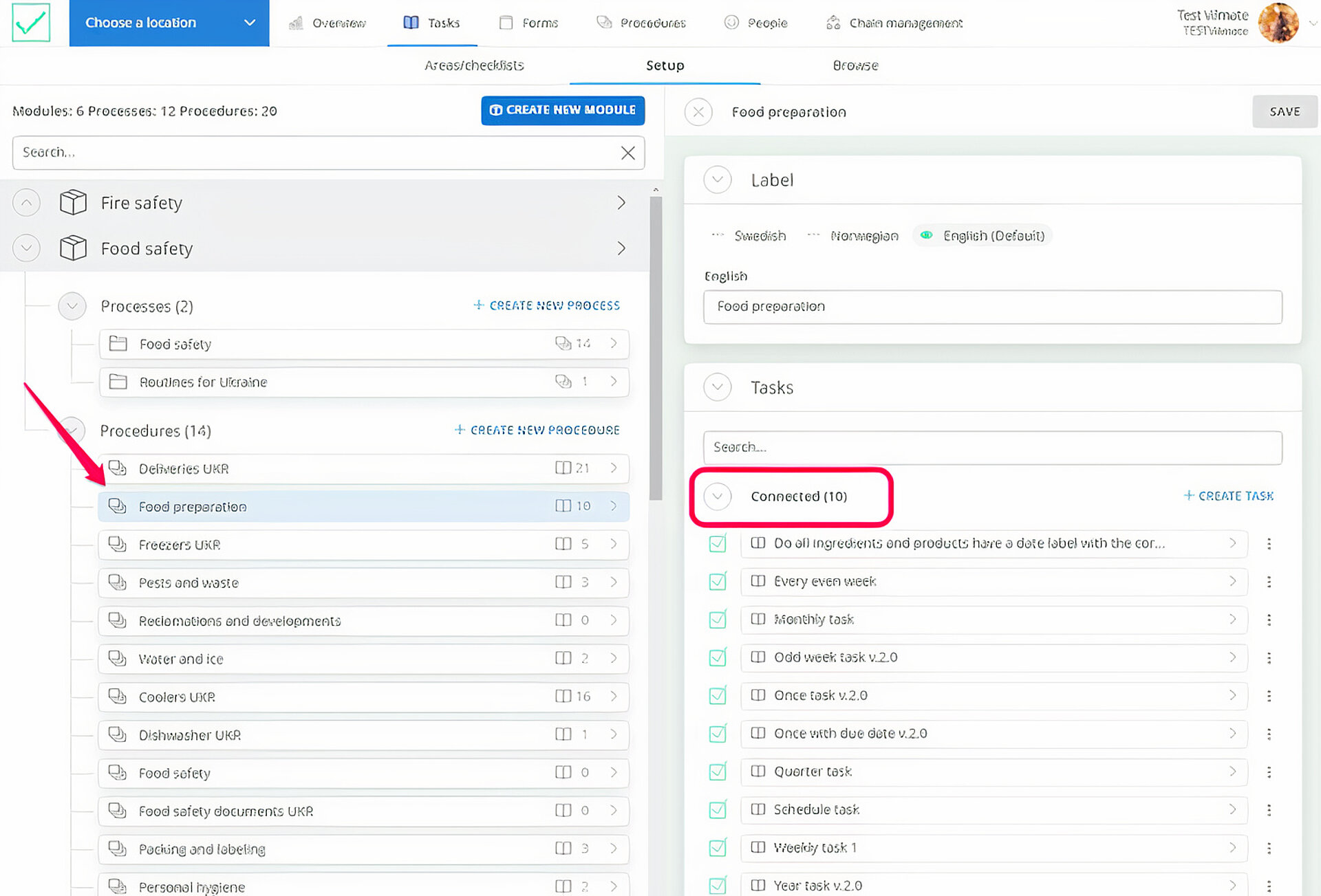Click the user profile avatar picture

click(x=1278, y=23)
